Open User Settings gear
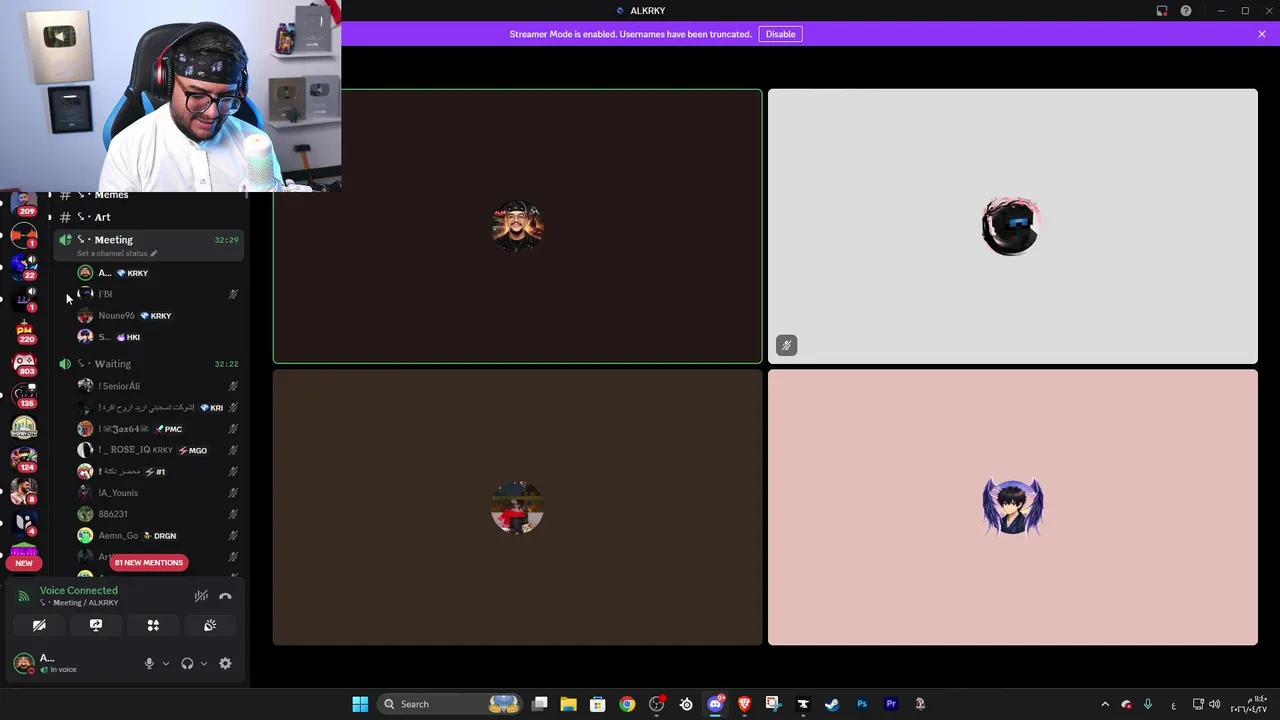Image resolution: width=1280 pixels, height=720 pixels. tap(225, 663)
